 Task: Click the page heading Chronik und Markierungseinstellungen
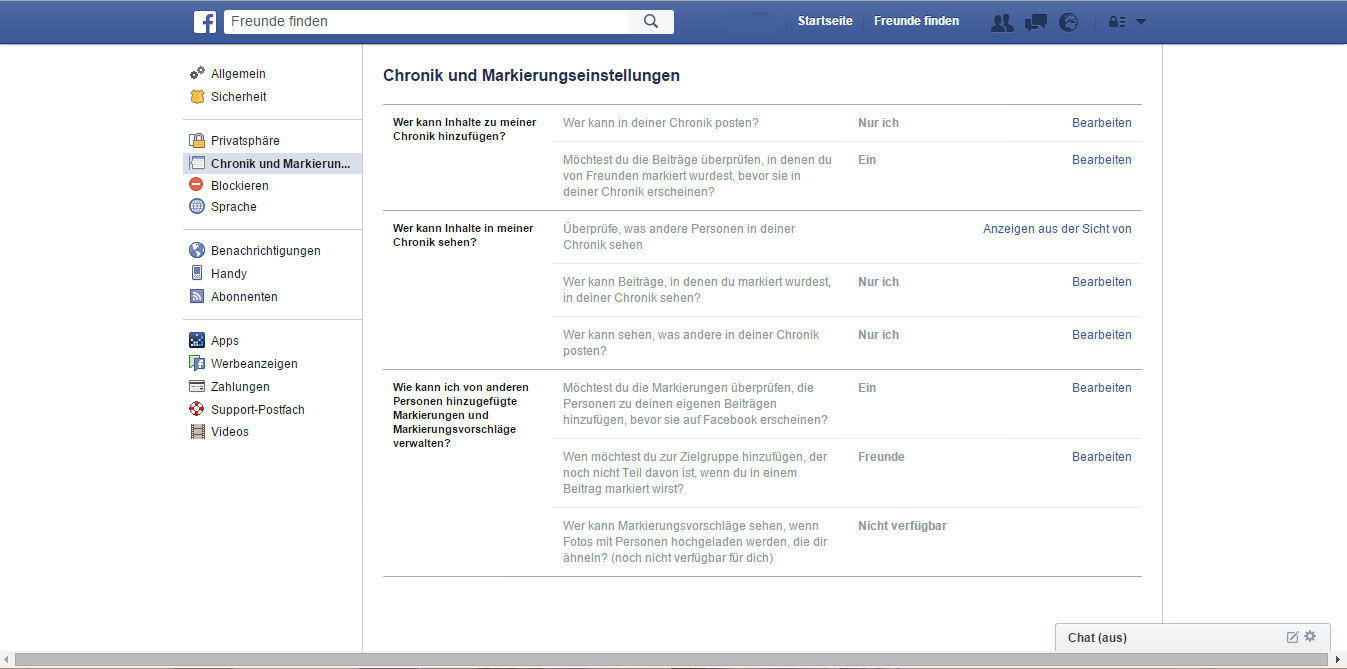tap(531, 76)
